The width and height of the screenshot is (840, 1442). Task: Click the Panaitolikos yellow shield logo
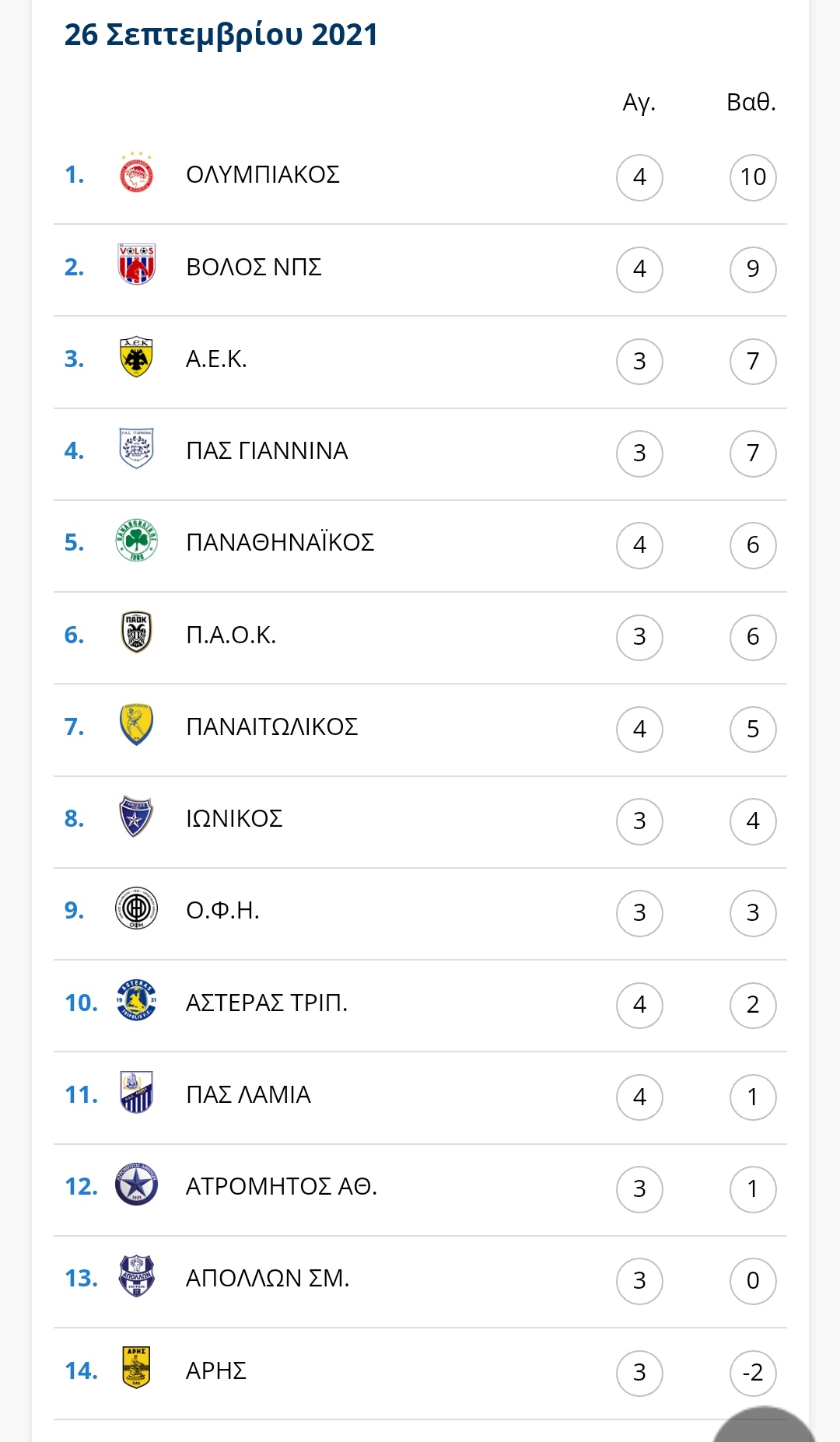coord(137,724)
